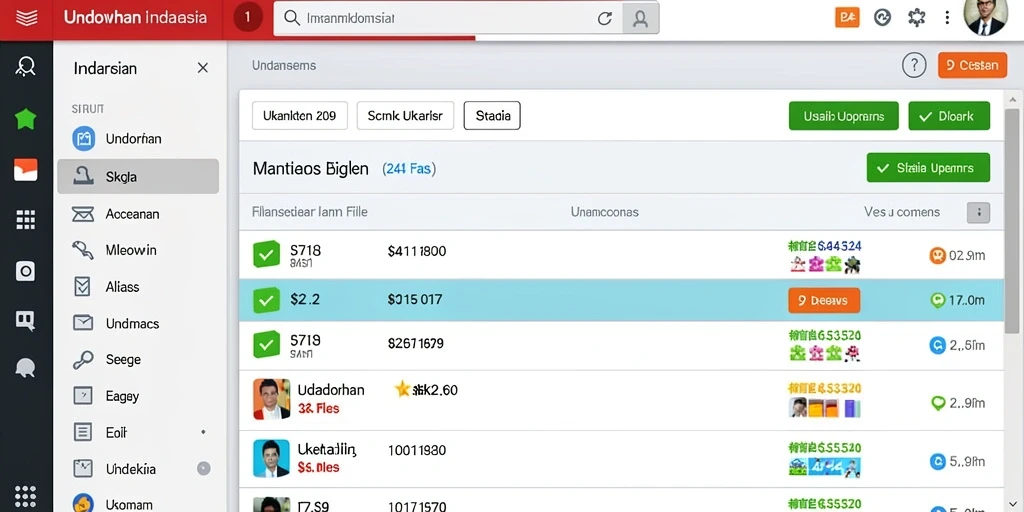Select the Scmk Ukarisr tab
The image size is (1024, 512).
point(405,116)
